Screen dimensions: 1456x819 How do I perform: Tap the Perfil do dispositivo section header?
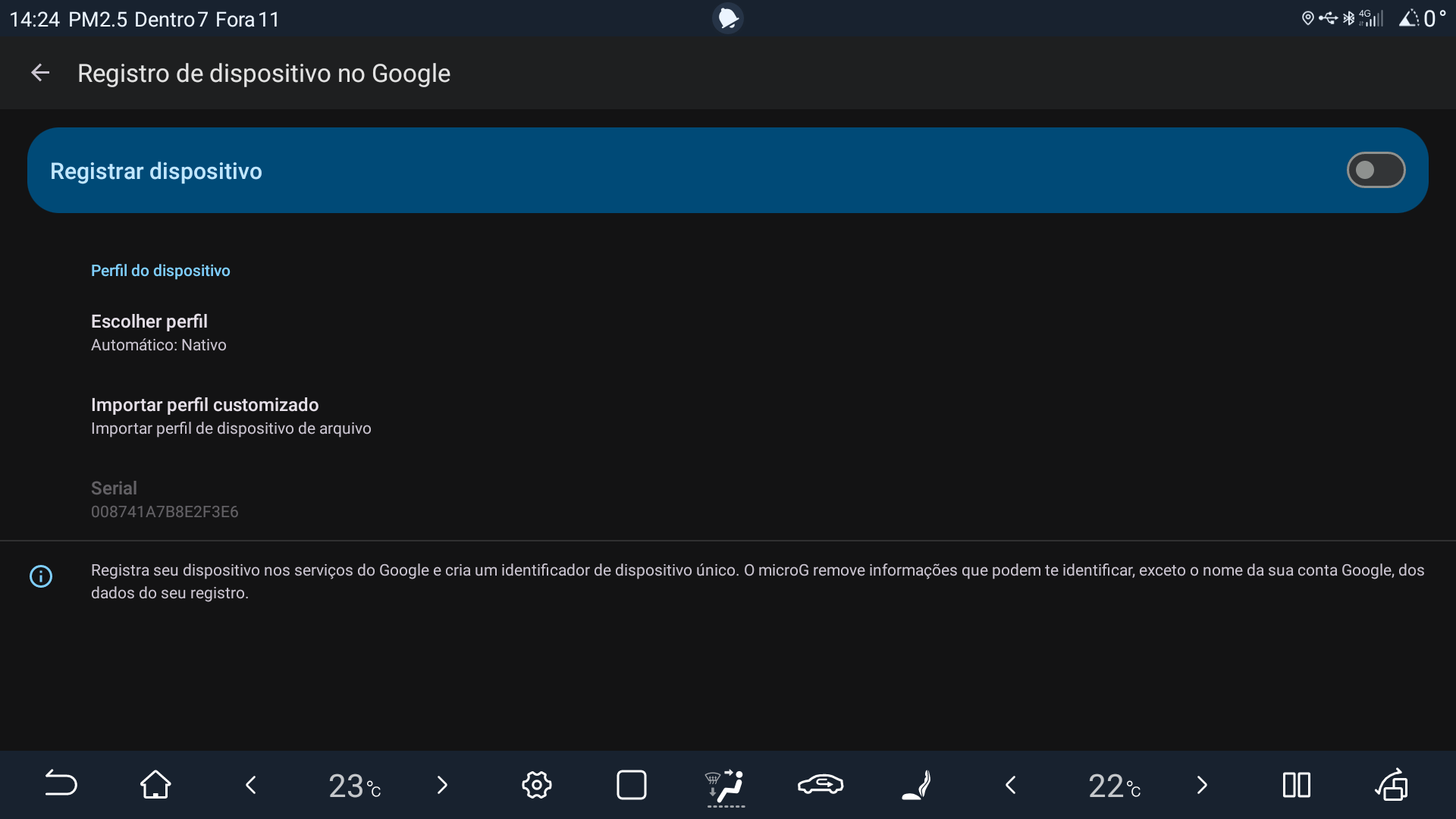click(160, 271)
